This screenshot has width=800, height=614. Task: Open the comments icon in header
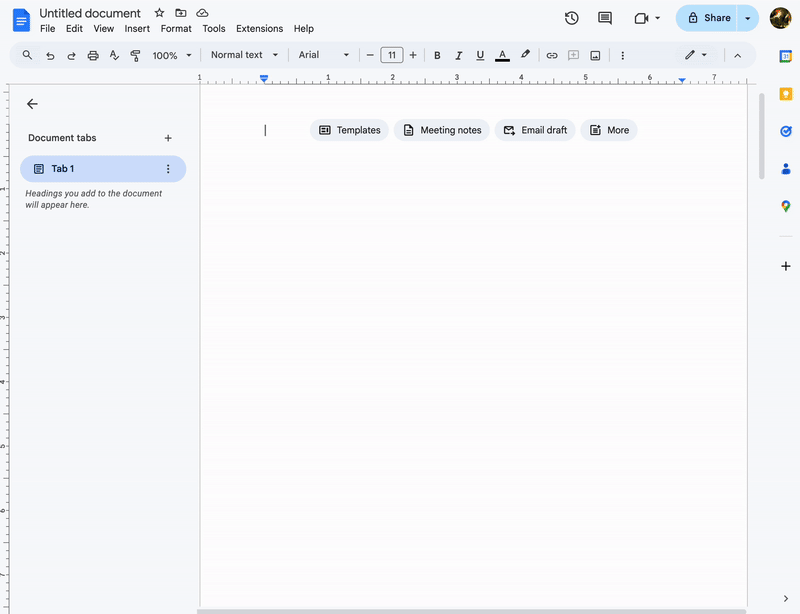click(x=605, y=18)
